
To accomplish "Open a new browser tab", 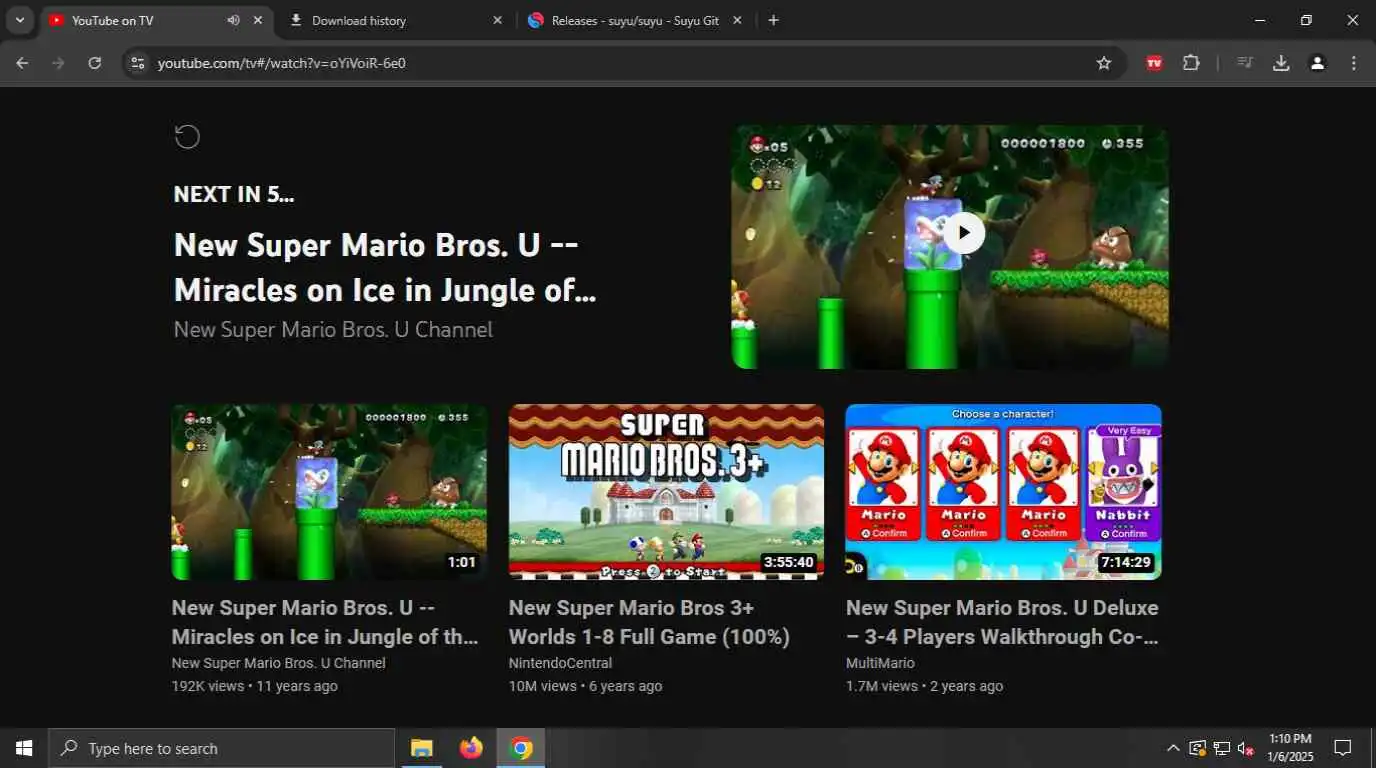I will pyautogui.click(x=773, y=20).
